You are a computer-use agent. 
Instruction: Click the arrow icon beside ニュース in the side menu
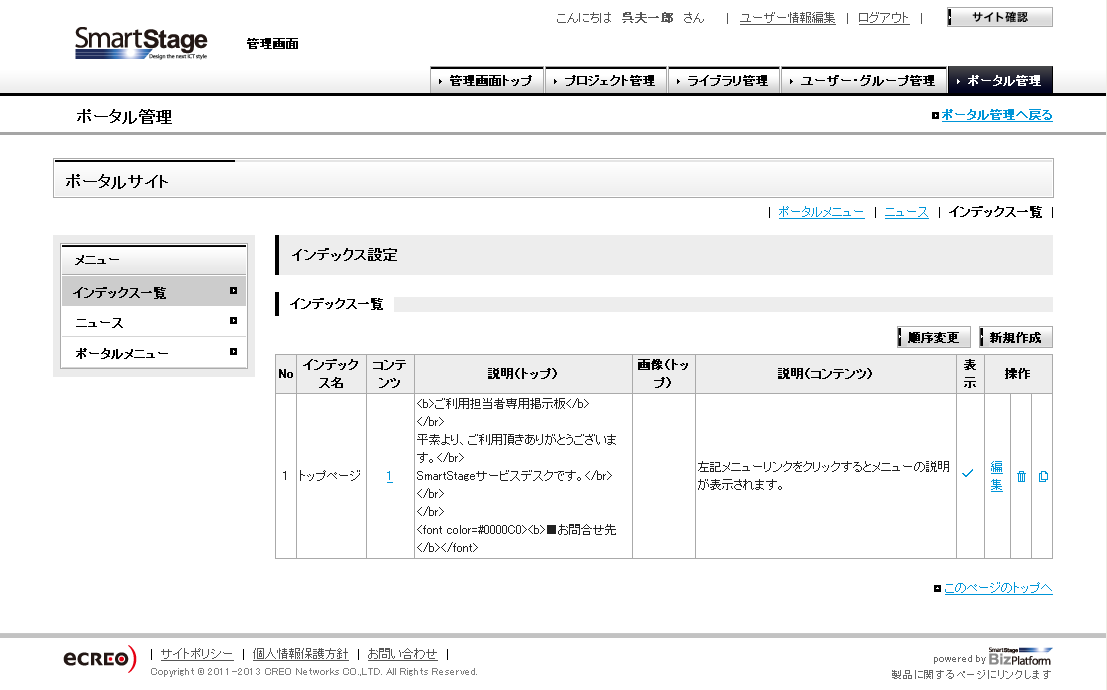click(234, 321)
